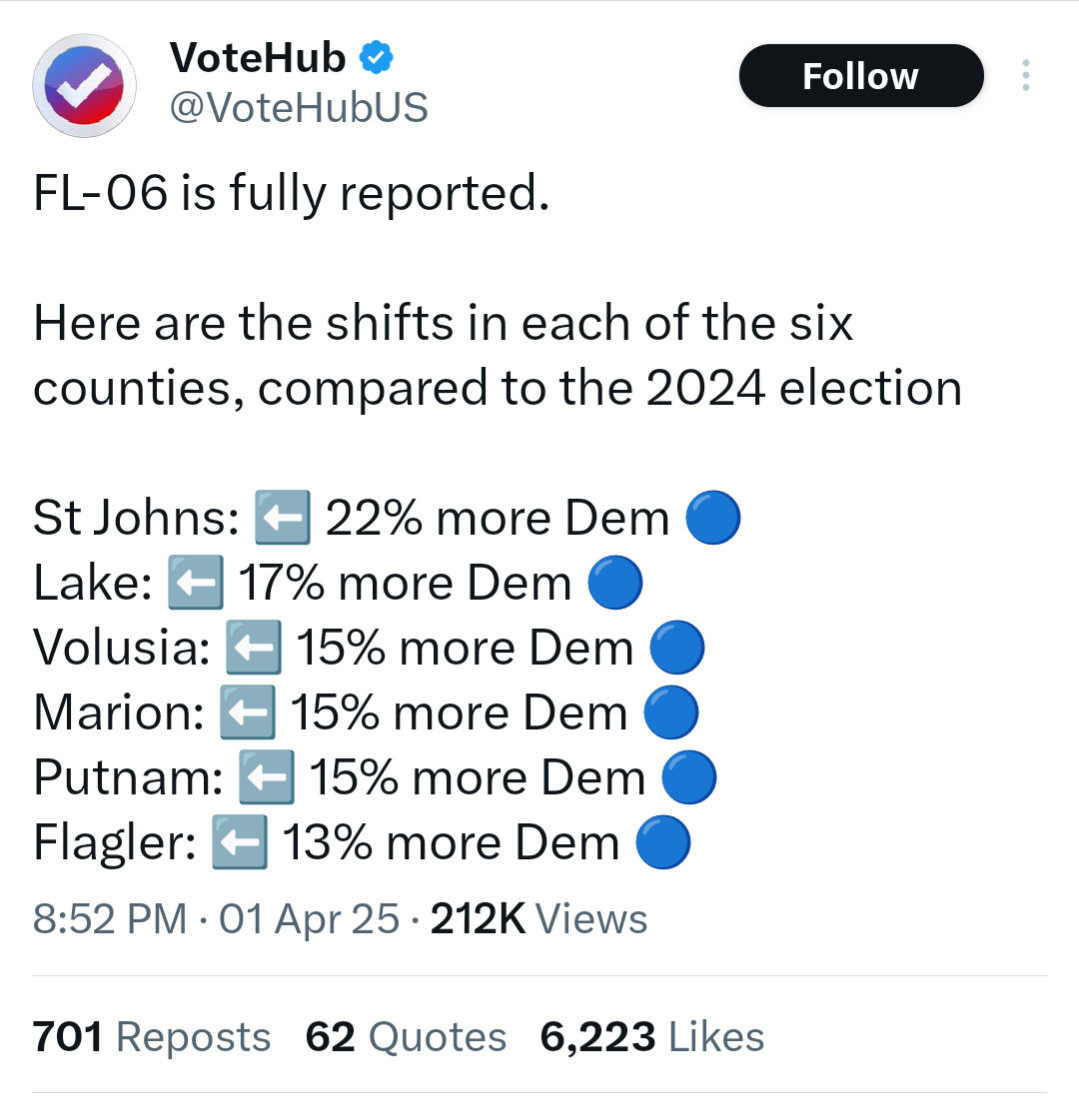1079x1104 pixels.
Task: Click the blue verified badge
Action: tap(376, 59)
